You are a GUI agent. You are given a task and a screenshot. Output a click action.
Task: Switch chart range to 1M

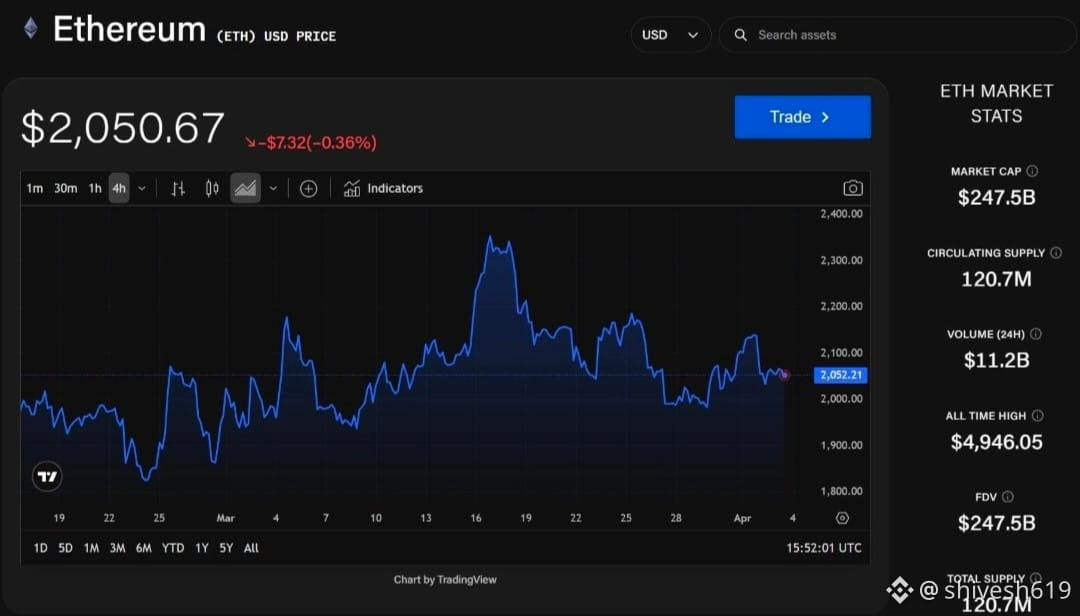[x=91, y=548]
